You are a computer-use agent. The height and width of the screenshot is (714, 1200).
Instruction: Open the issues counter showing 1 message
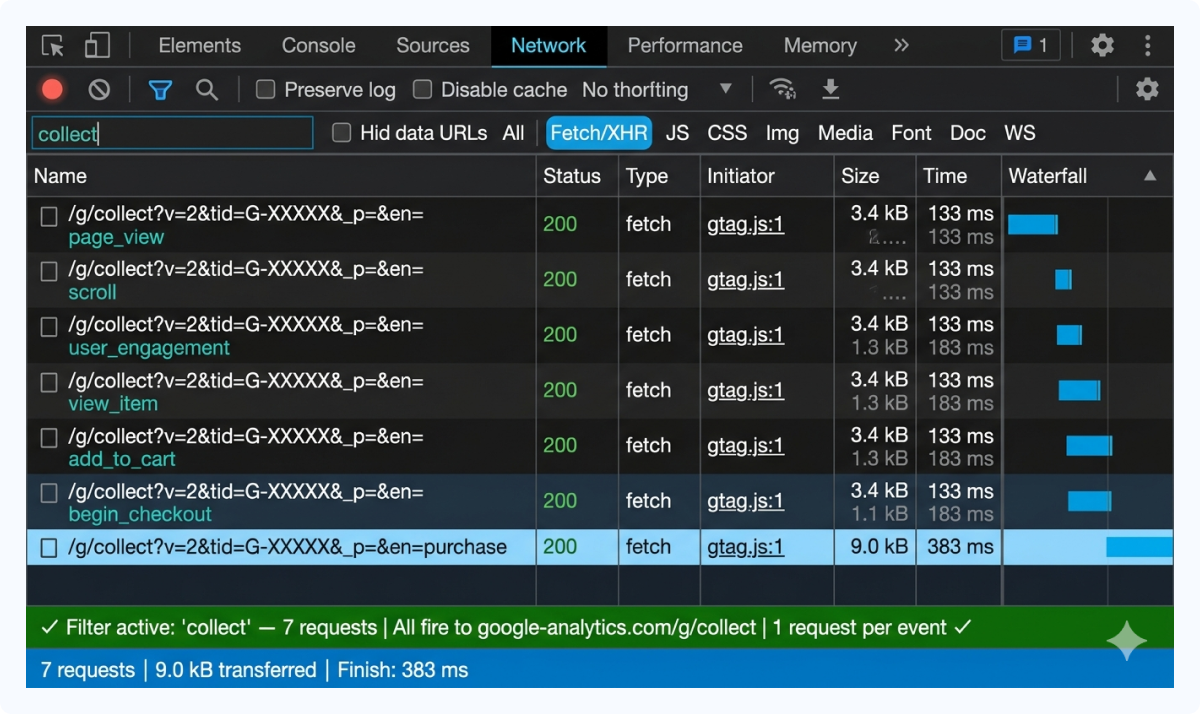tap(1030, 45)
